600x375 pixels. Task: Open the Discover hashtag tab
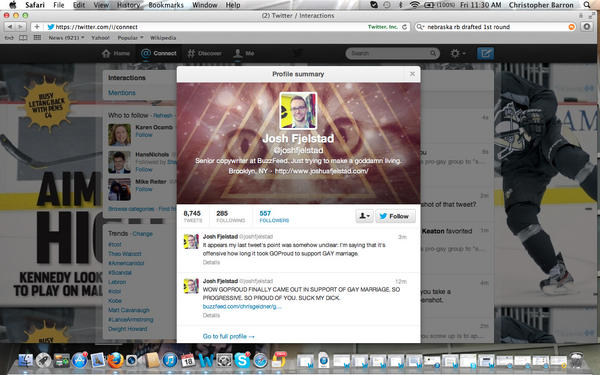(x=204, y=53)
